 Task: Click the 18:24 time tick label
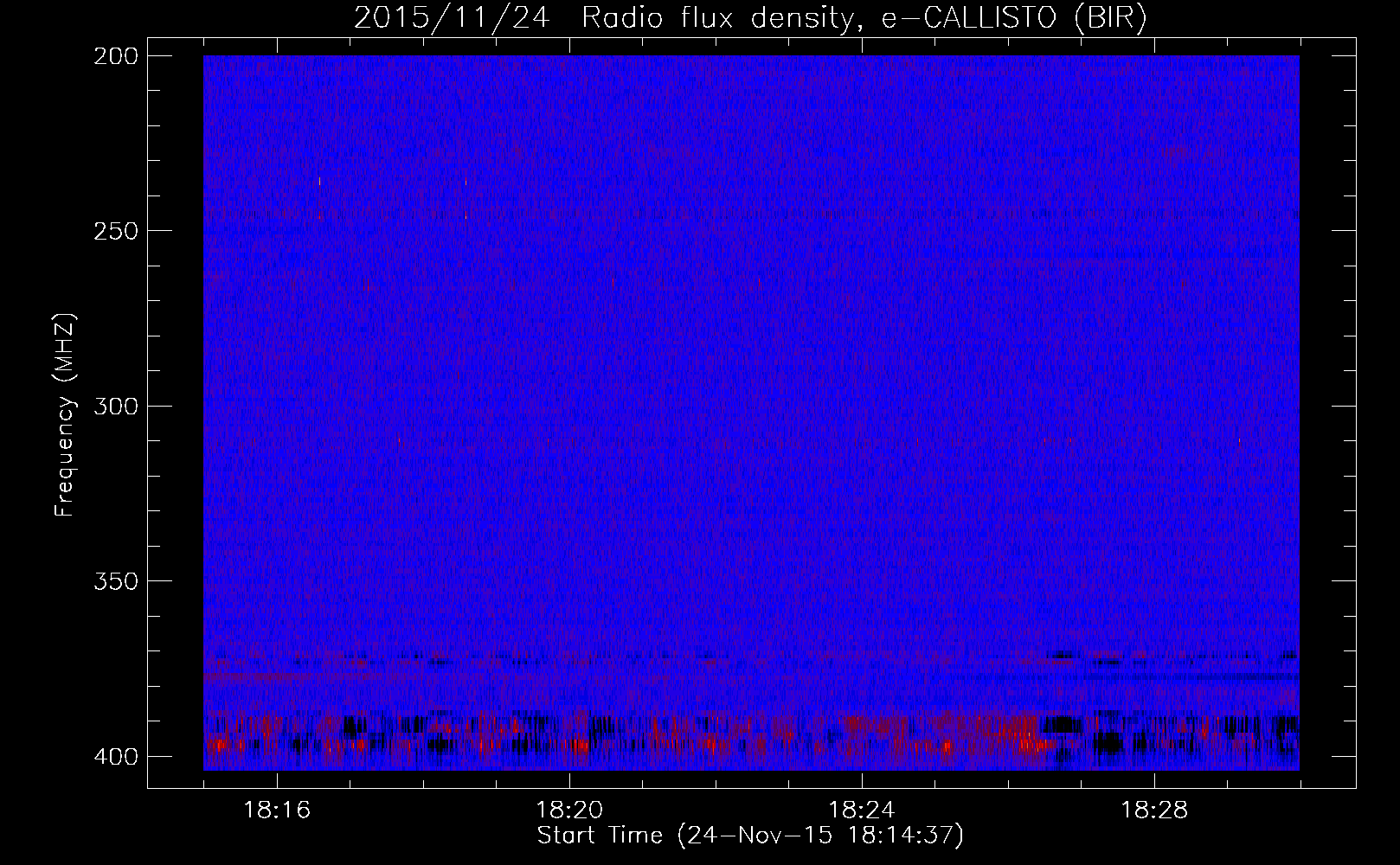pos(862,811)
